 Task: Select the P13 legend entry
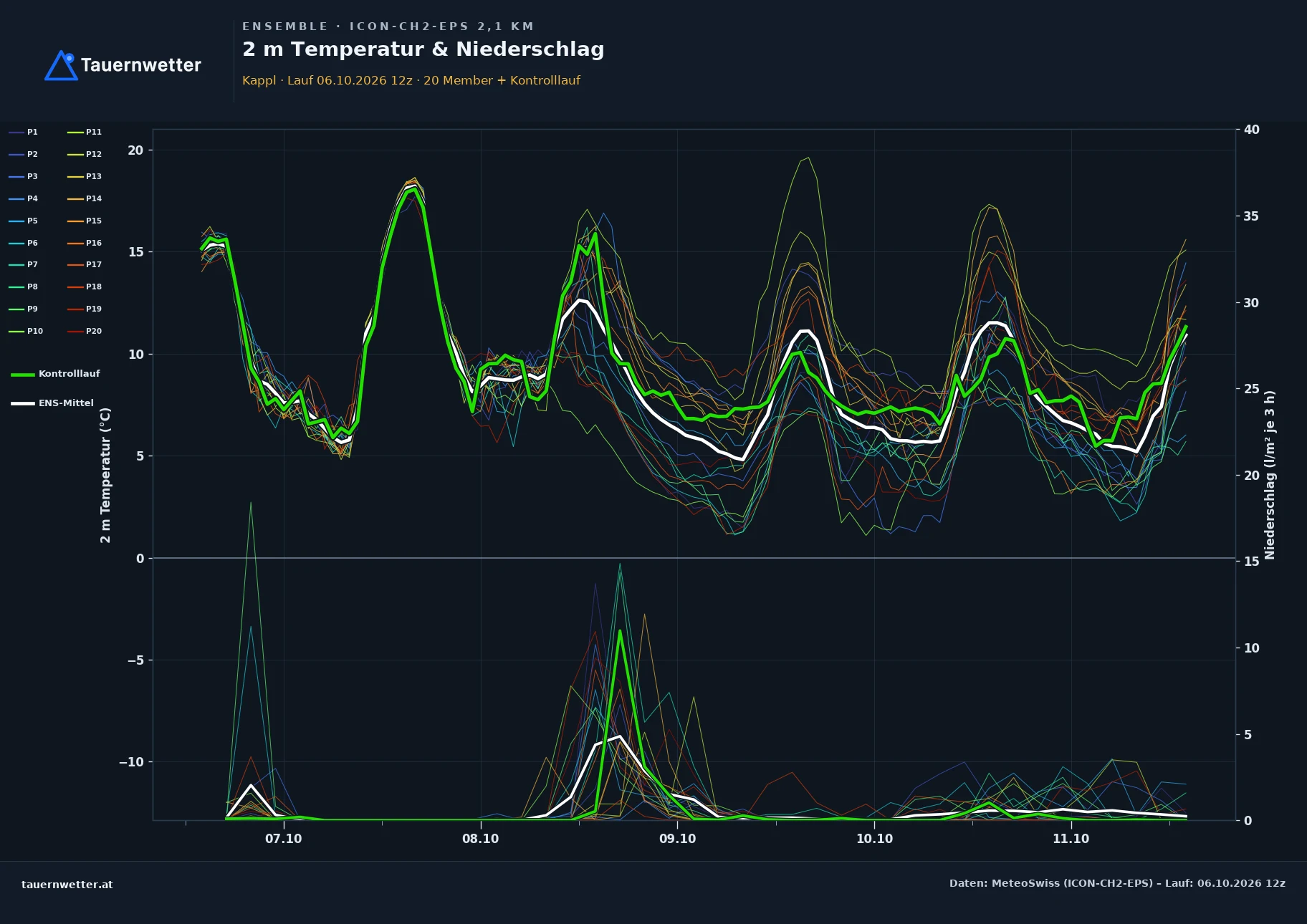[x=85, y=176]
